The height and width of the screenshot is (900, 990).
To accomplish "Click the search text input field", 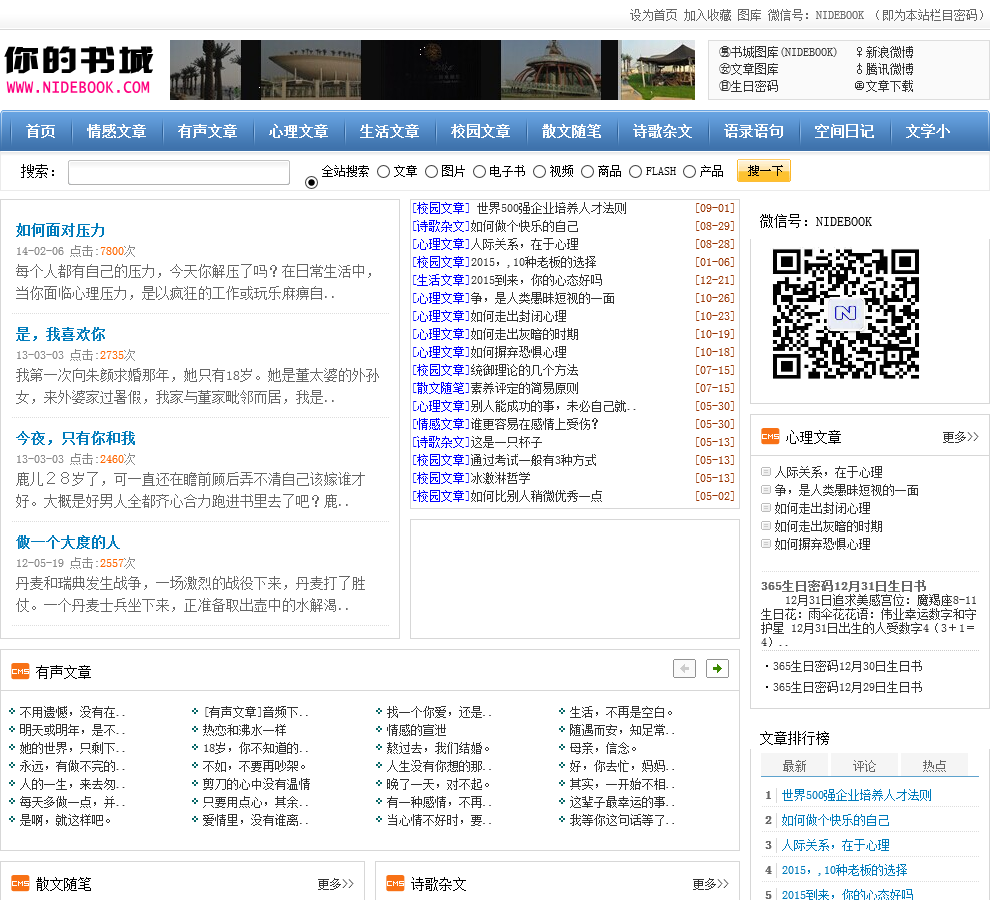I will pos(178,172).
